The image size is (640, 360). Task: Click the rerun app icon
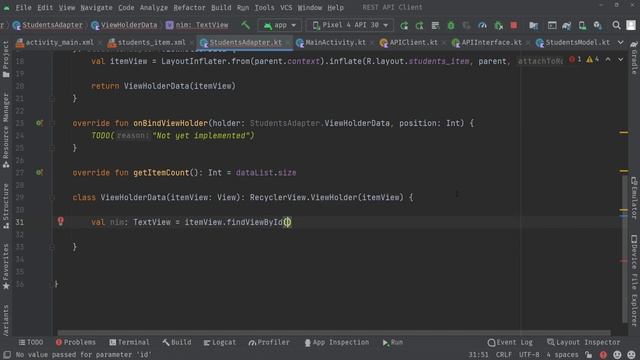tap(404, 25)
